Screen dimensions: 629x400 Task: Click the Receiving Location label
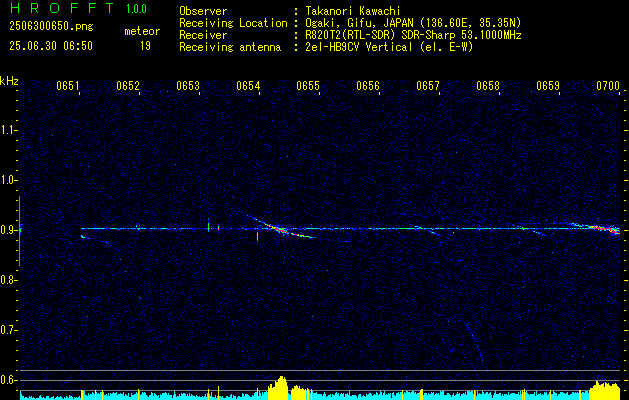[233, 23]
